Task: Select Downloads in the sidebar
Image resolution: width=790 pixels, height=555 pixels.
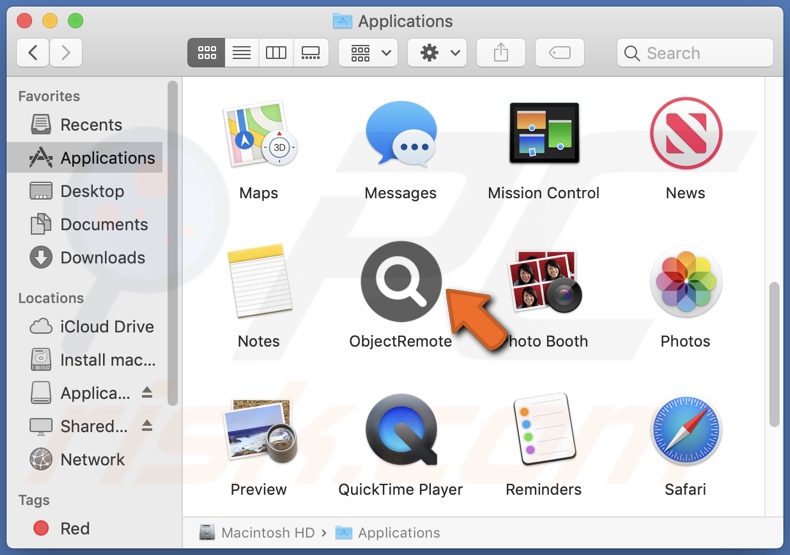Action: [86, 257]
